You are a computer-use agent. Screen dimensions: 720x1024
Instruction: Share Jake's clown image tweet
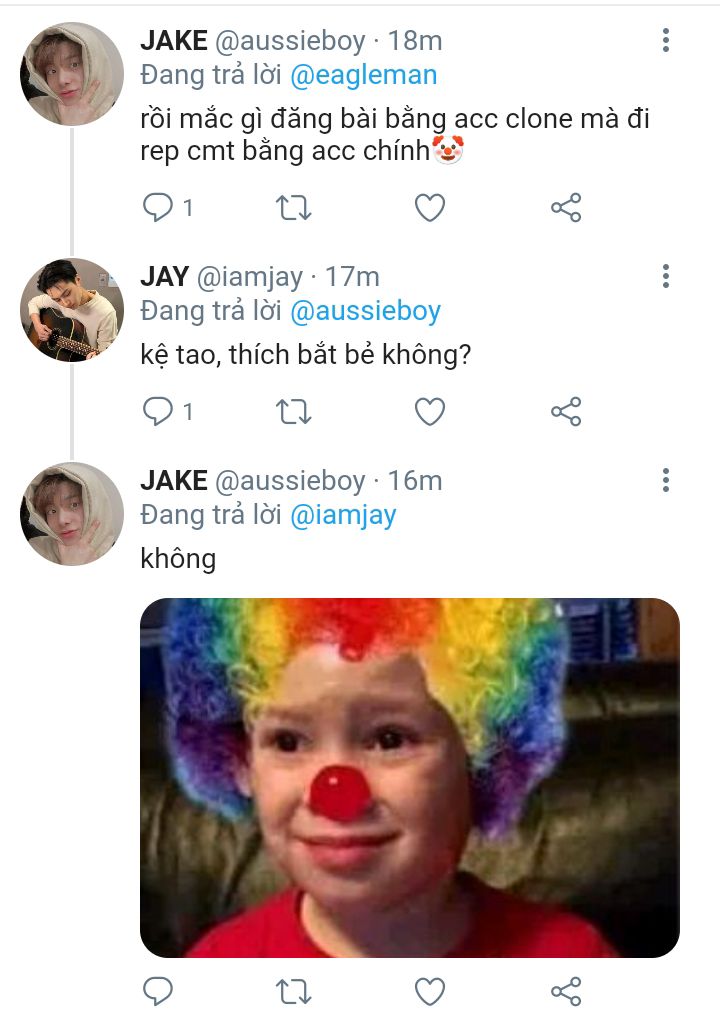(x=566, y=991)
